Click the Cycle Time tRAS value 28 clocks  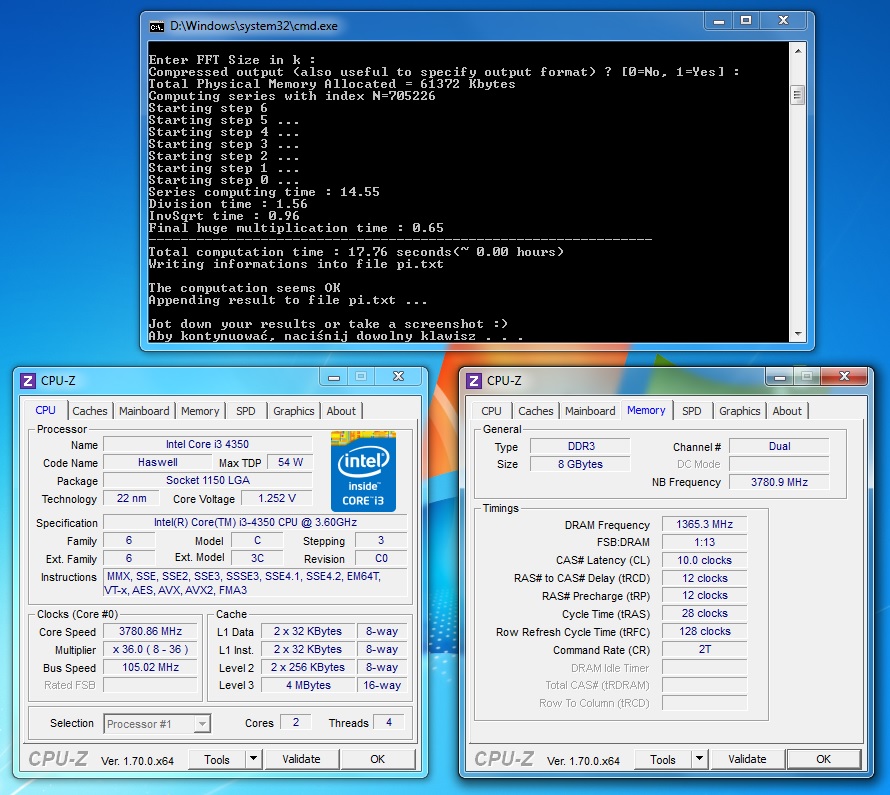click(x=704, y=613)
